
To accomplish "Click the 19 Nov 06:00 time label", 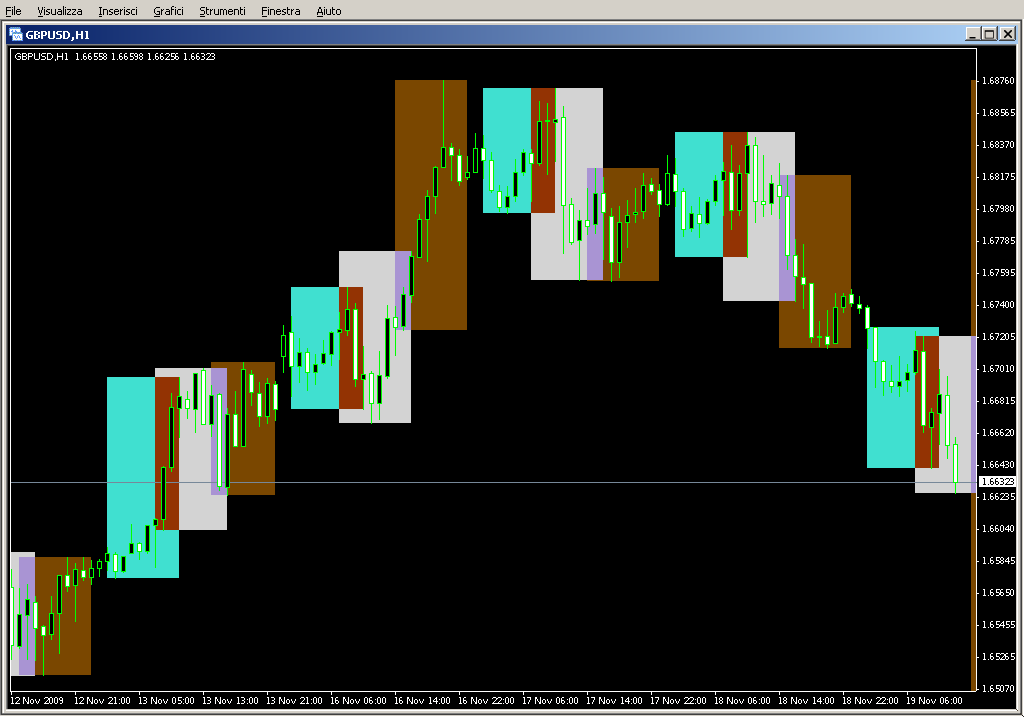I will [934, 701].
